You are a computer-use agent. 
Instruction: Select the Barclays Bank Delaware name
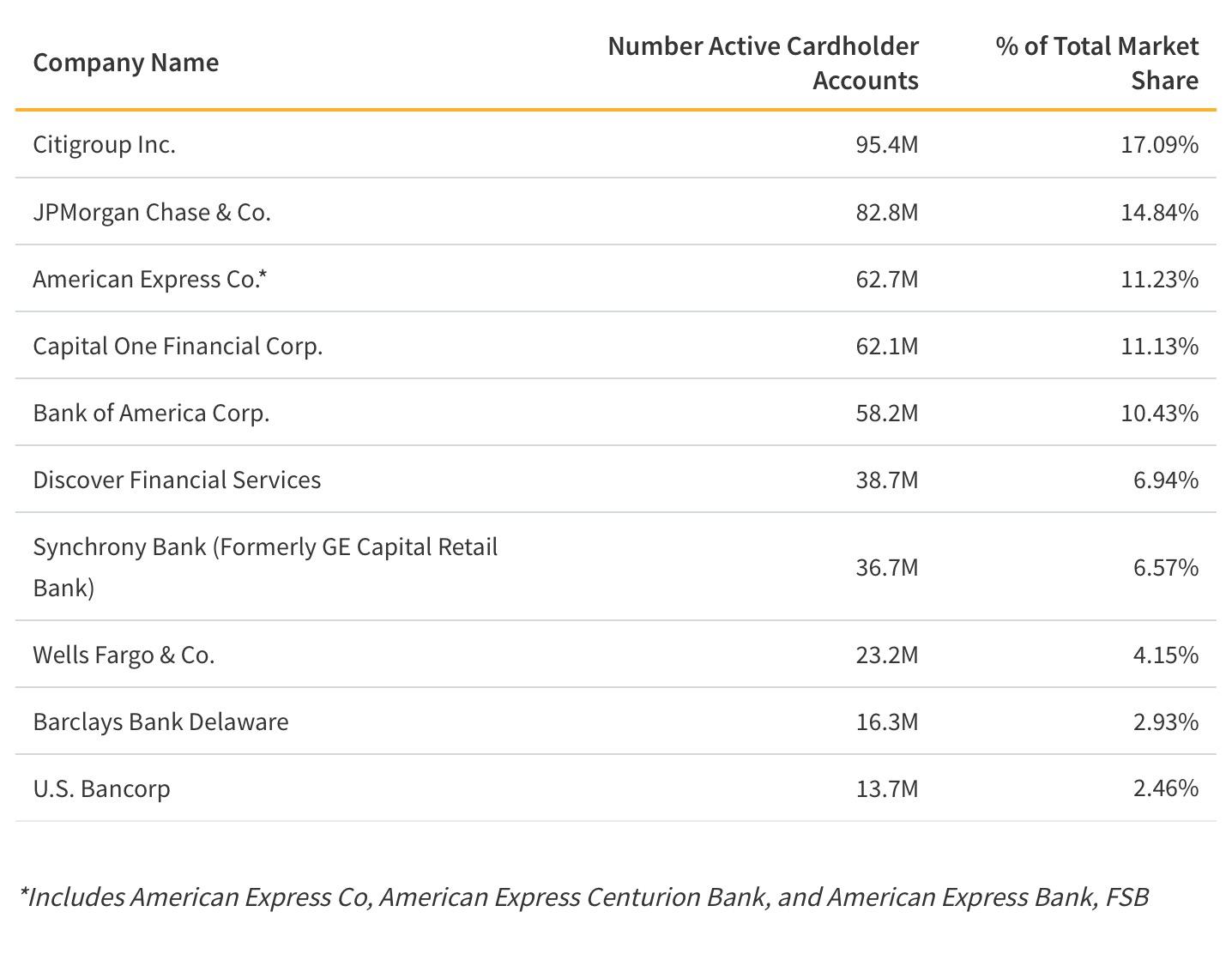pyautogui.click(x=160, y=722)
